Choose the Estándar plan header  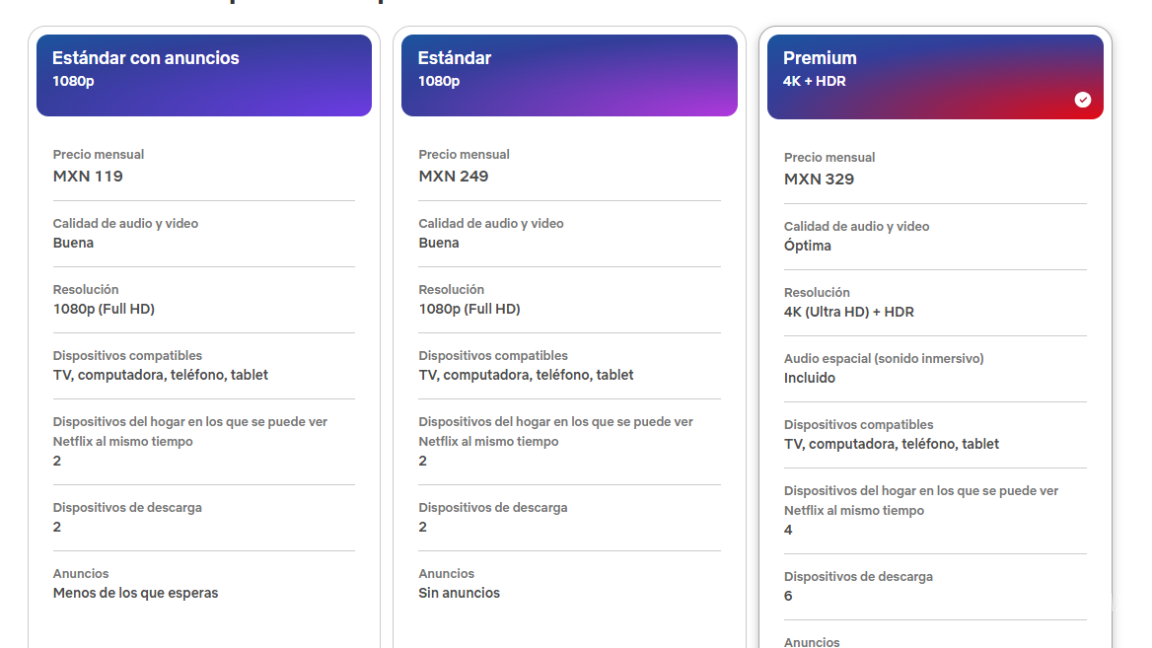(569, 75)
